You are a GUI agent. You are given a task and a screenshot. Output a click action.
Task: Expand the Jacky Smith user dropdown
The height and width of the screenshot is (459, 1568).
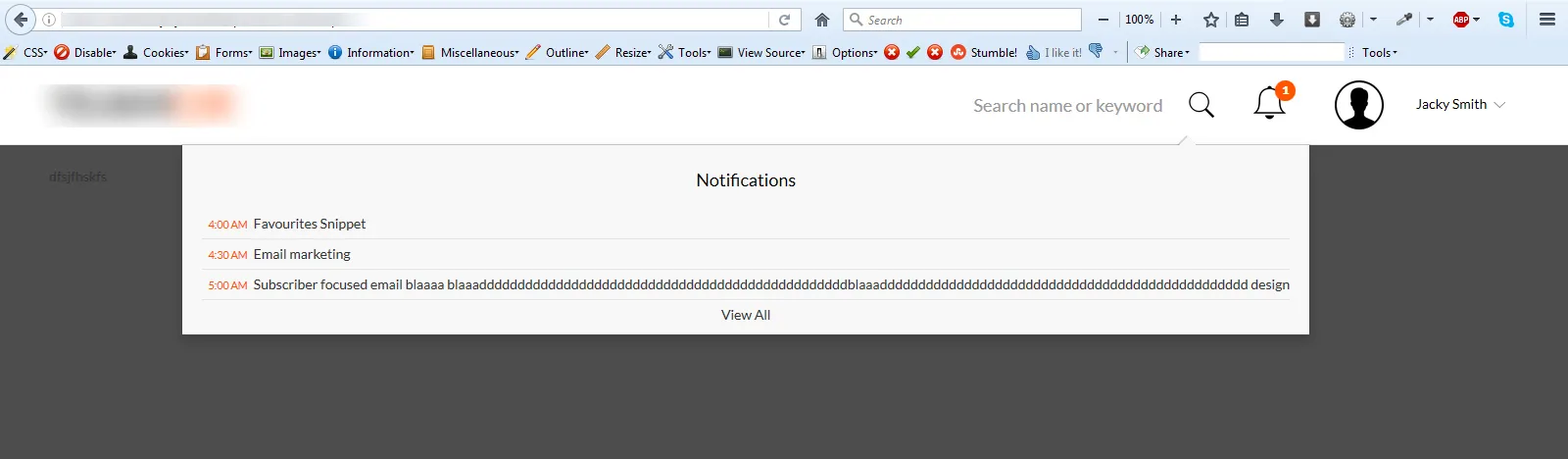(x=1460, y=104)
